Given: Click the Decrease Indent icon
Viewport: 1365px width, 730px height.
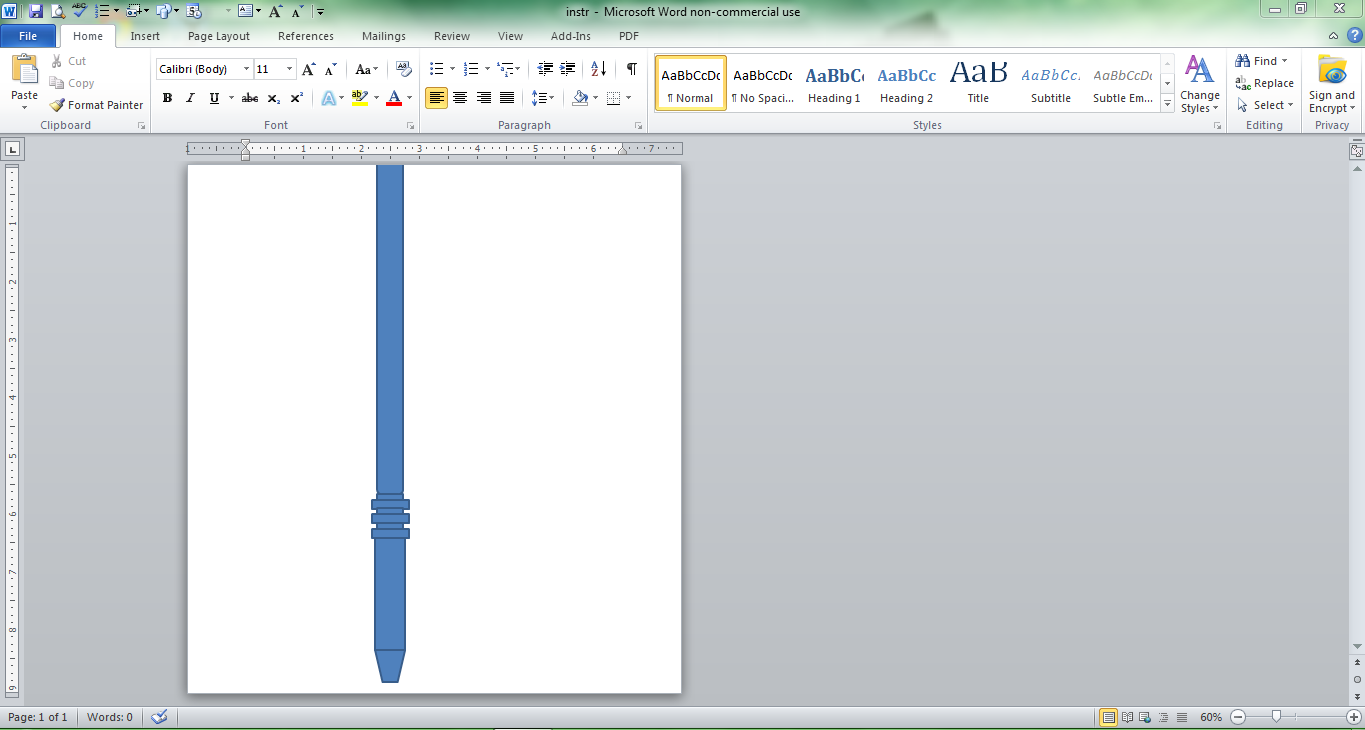Looking at the screenshot, I should tap(545, 69).
